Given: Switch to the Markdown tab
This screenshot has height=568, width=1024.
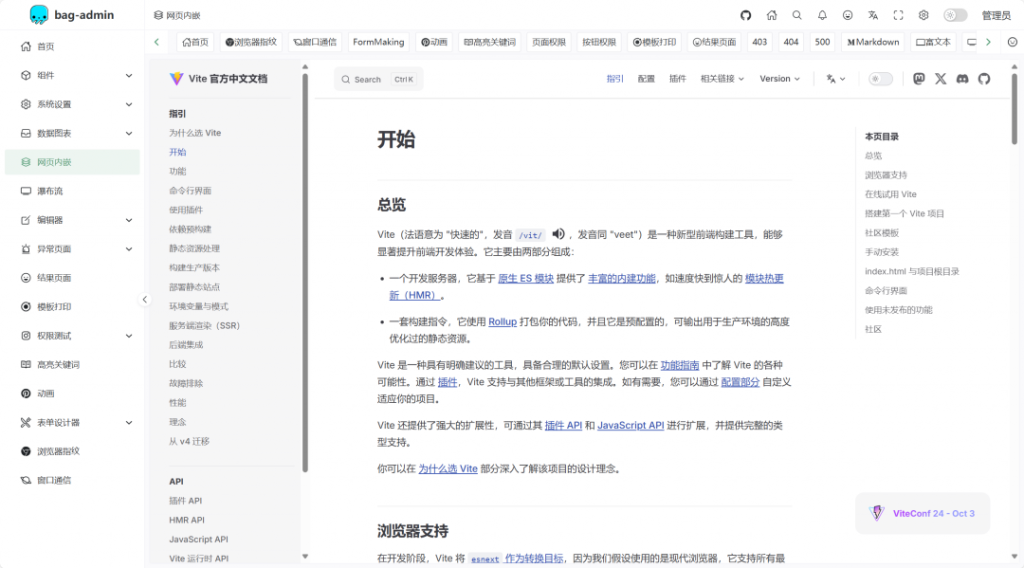Looking at the screenshot, I should [873, 42].
